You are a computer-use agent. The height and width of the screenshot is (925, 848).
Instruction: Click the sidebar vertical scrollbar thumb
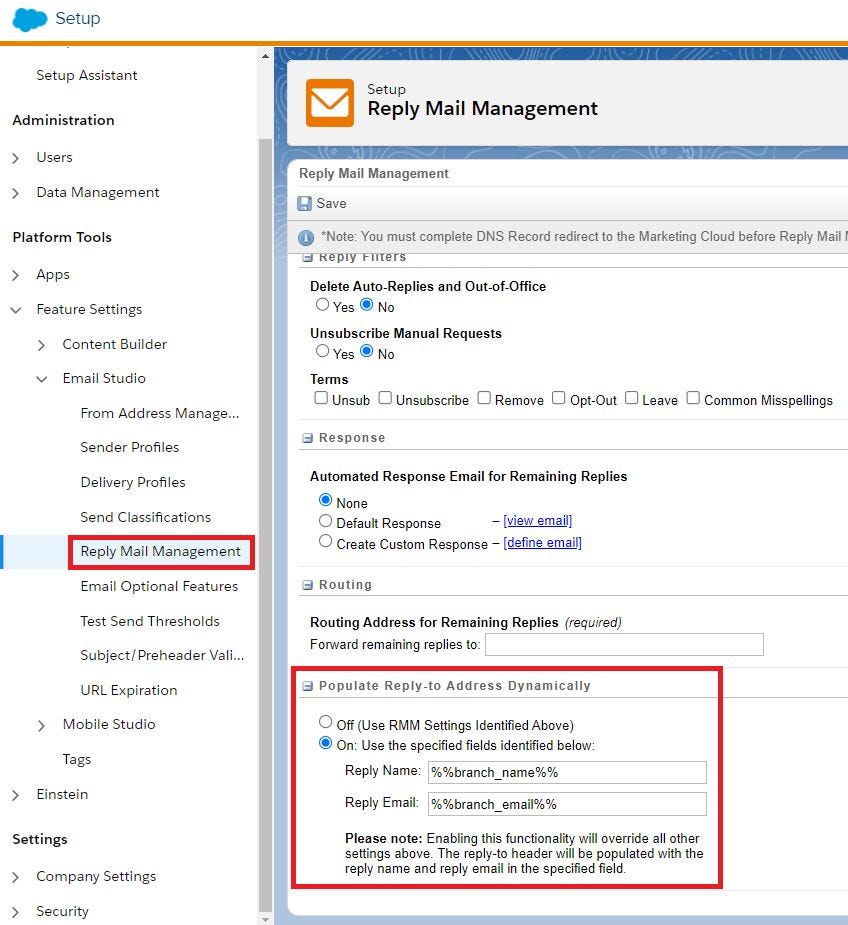[x=265, y=525]
